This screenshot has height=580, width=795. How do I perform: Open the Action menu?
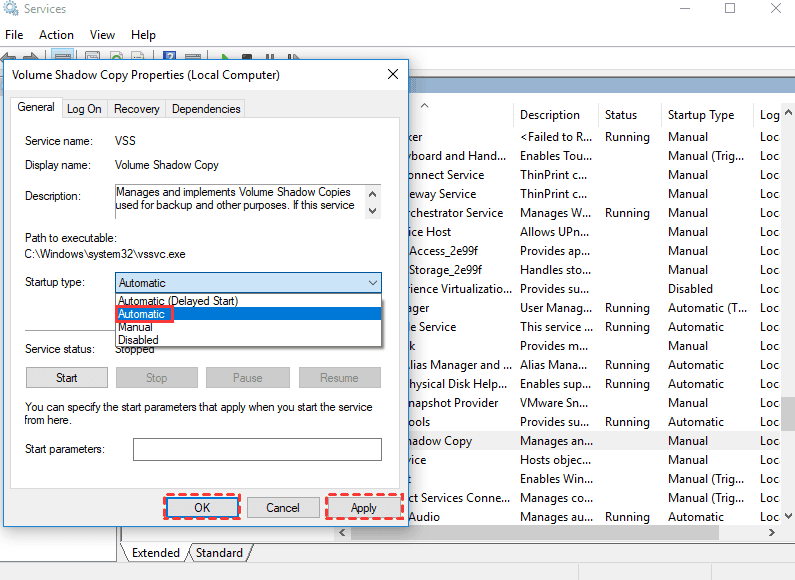[x=56, y=35]
